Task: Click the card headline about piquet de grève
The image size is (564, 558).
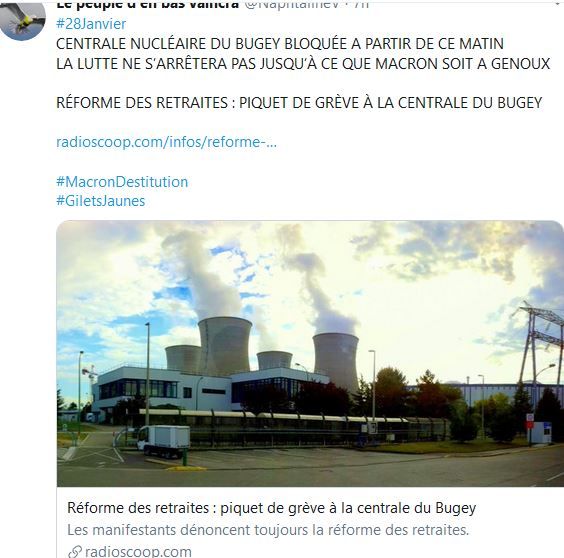Action: (272, 508)
